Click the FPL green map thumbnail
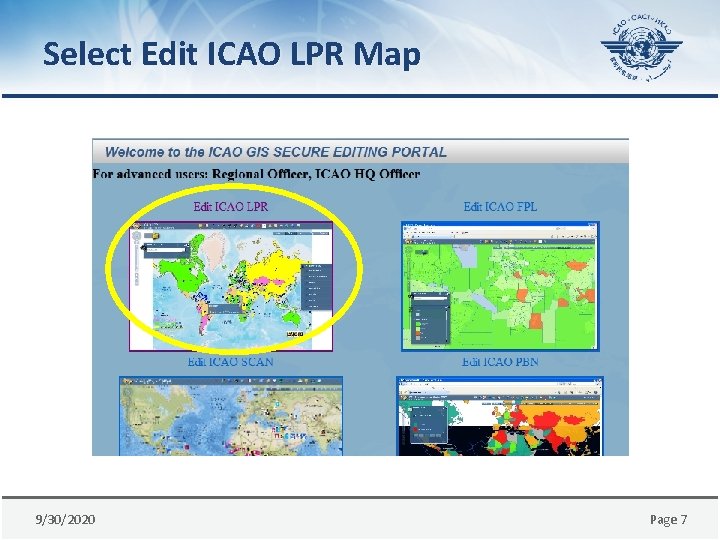 coord(500,287)
